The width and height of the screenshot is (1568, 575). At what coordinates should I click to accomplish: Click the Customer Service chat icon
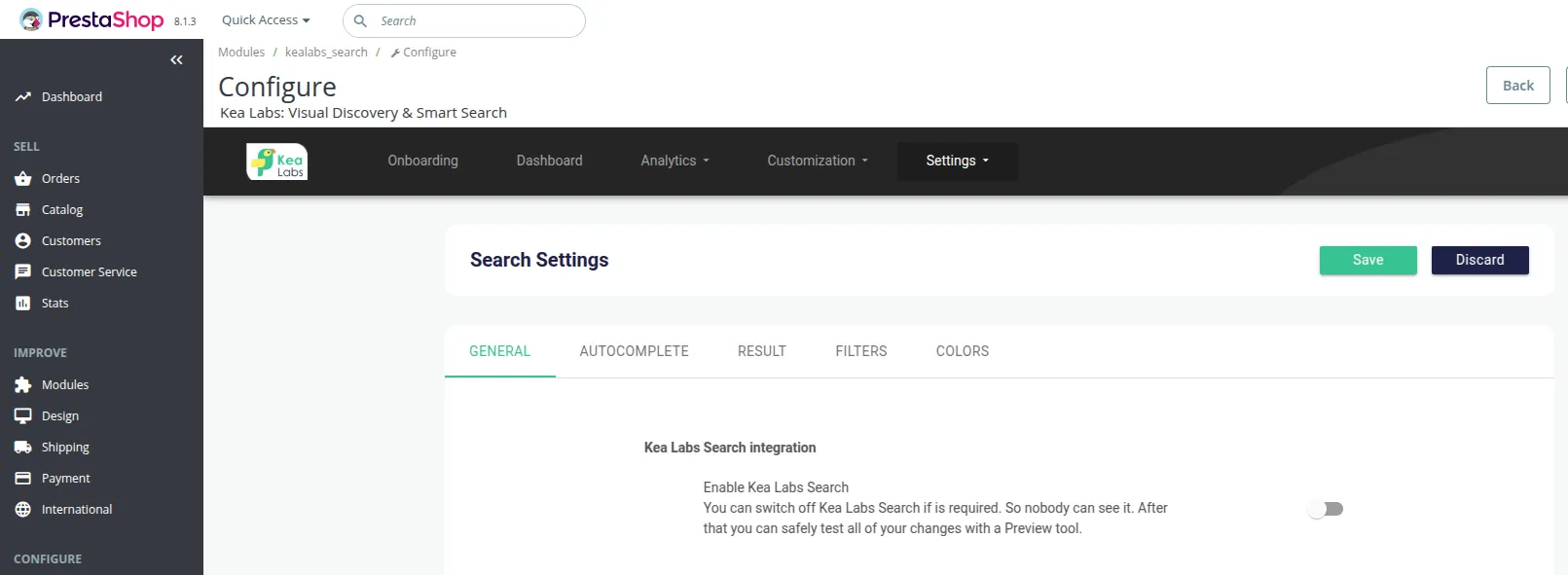click(23, 272)
